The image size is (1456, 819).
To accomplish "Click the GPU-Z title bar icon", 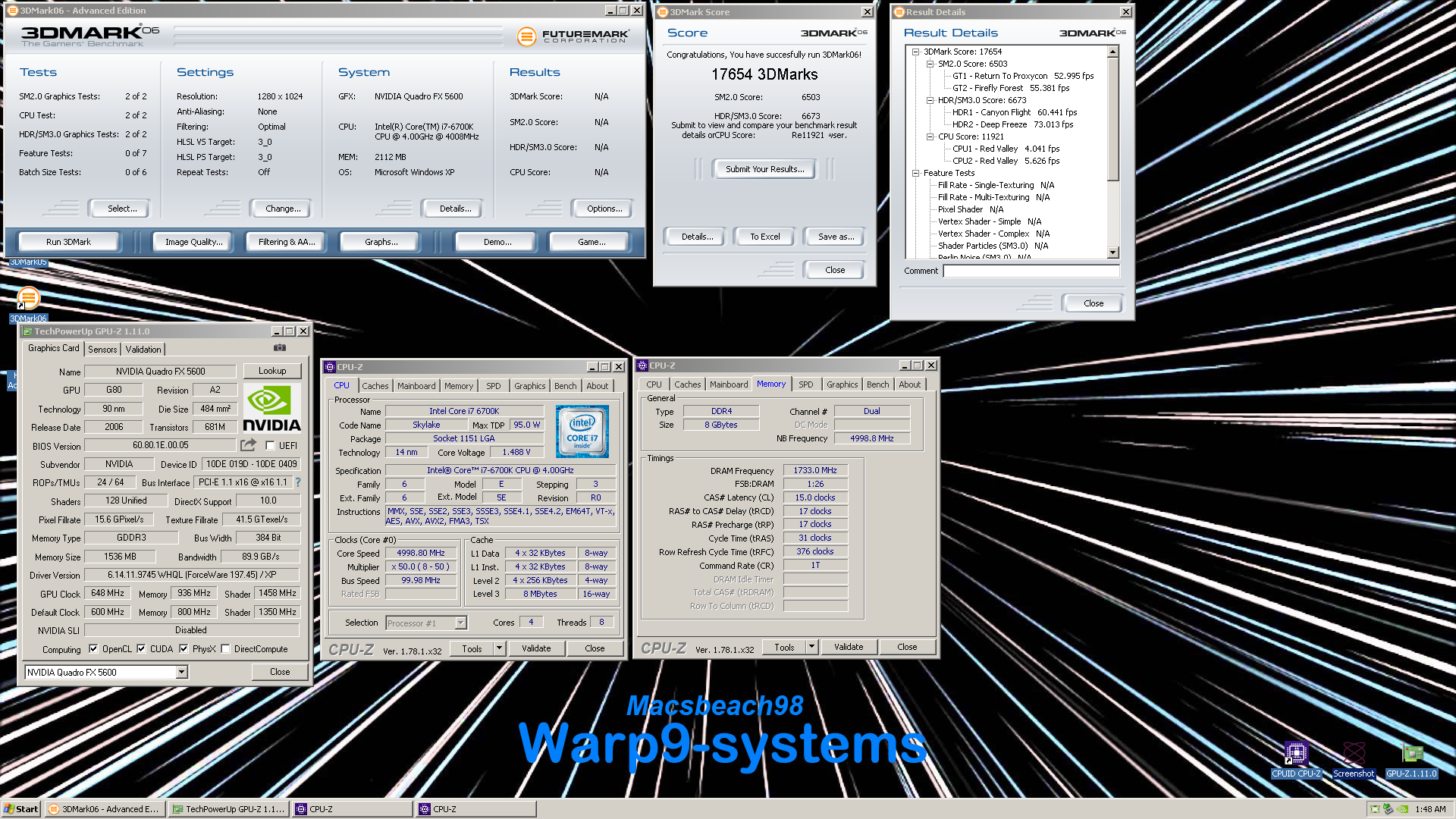I will (x=28, y=331).
